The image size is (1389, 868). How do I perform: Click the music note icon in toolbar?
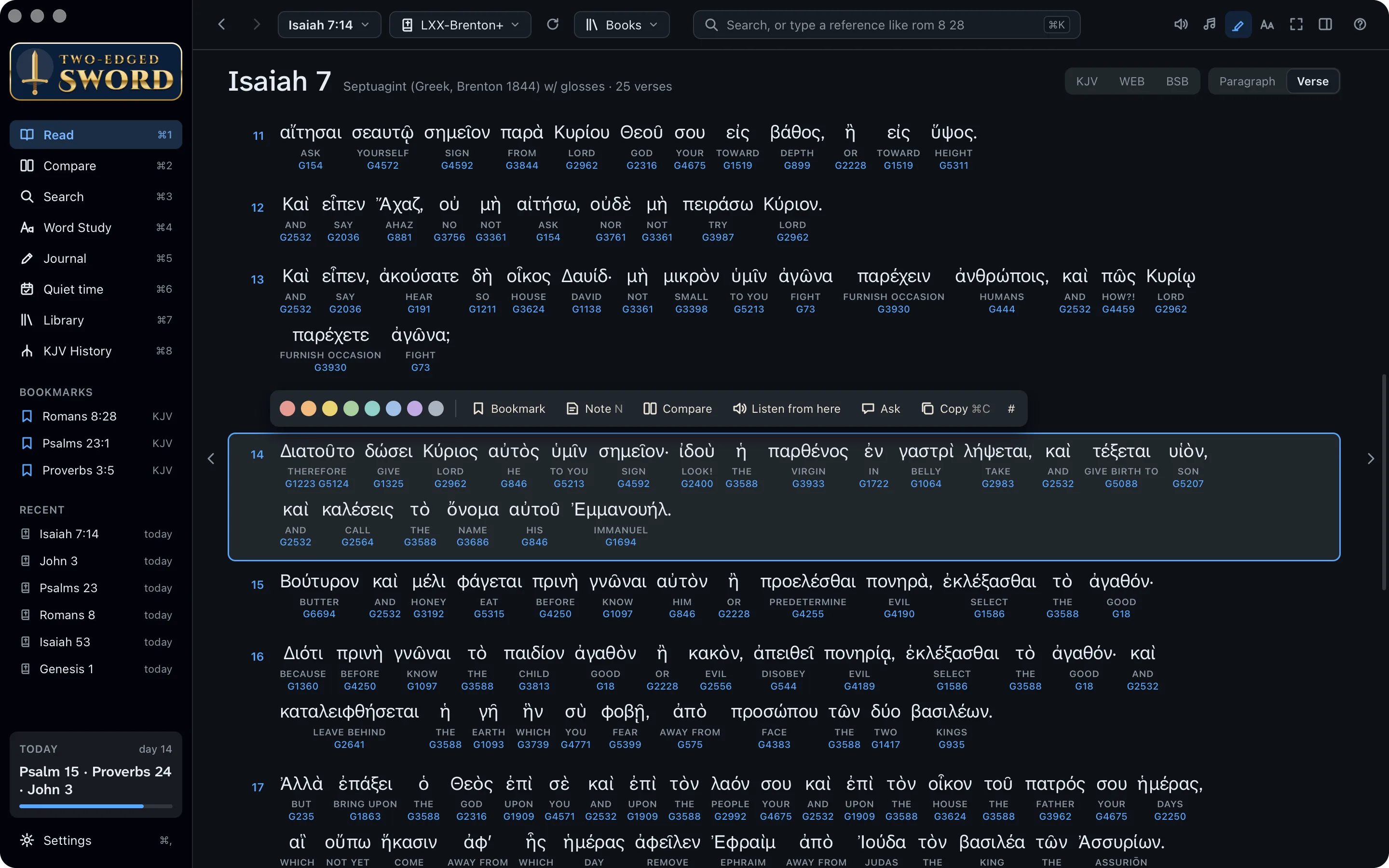coord(1210,25)
